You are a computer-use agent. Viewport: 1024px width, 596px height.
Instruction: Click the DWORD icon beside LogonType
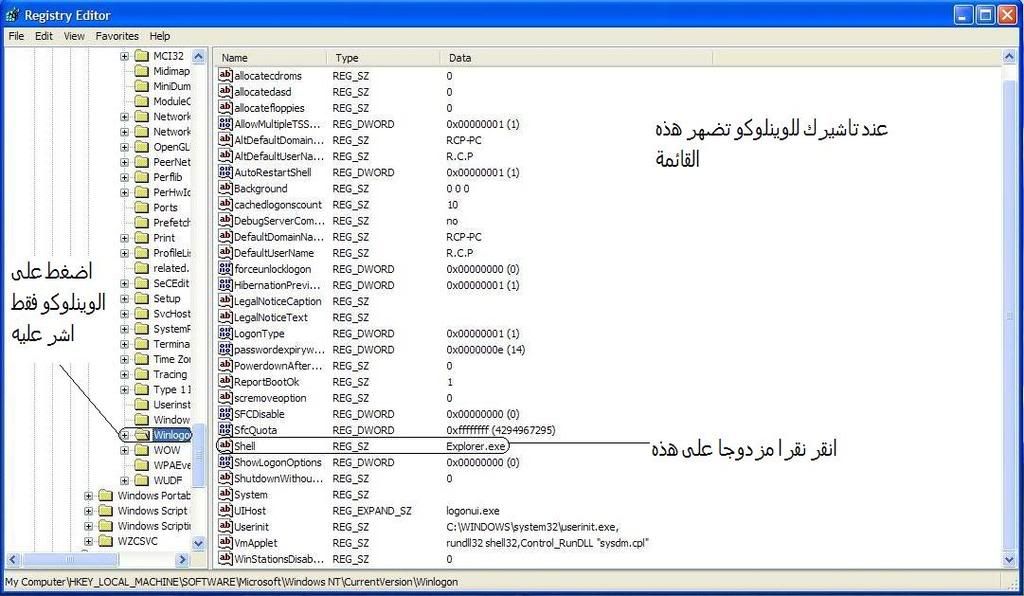(225, 334)
